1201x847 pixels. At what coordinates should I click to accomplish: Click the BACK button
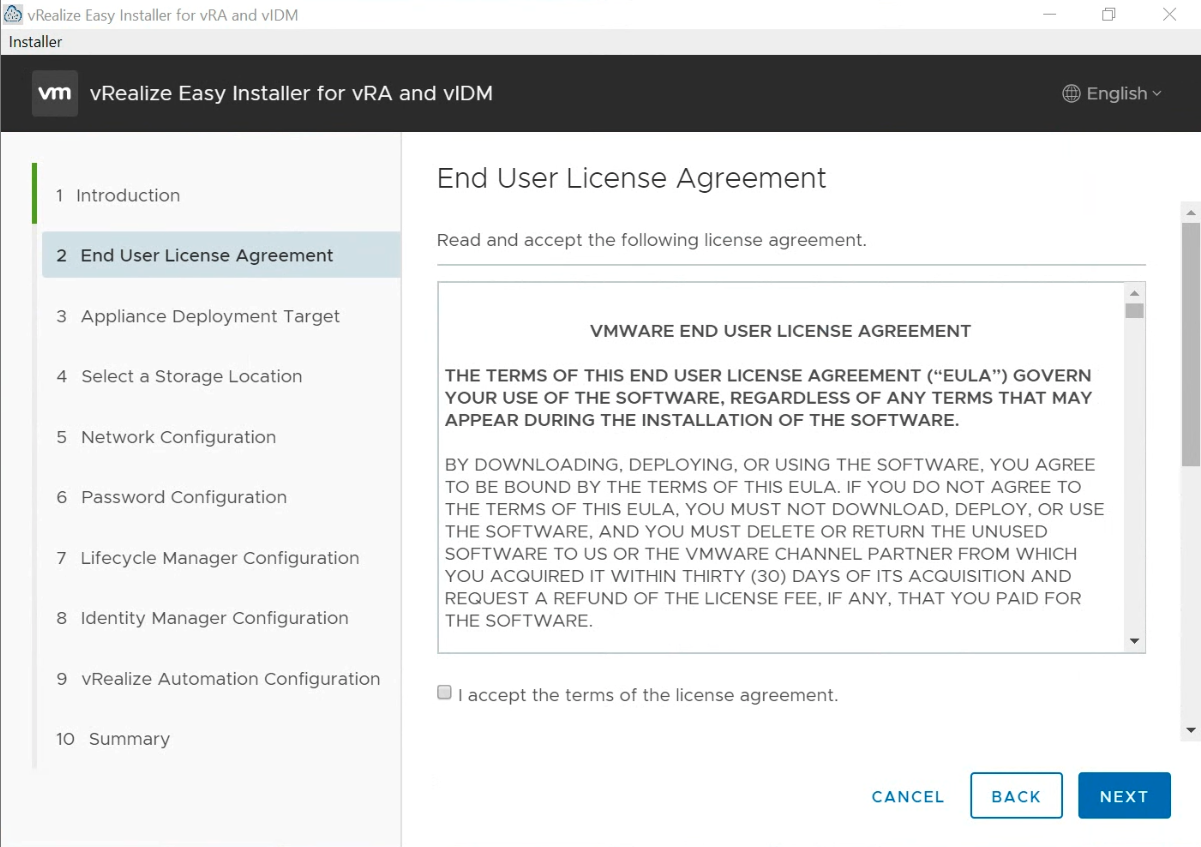(1016, 796)
